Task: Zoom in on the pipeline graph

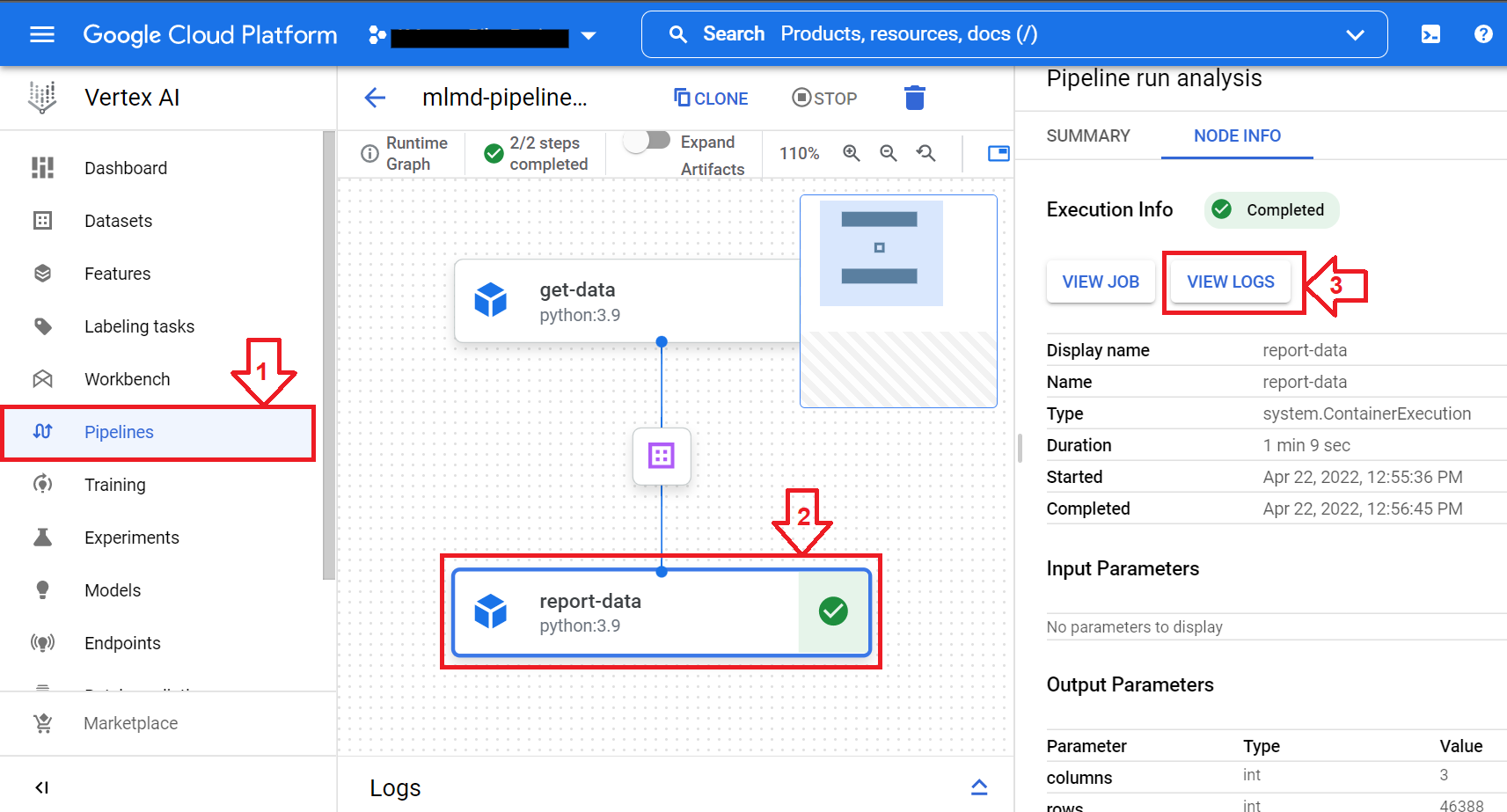Action: [852, 153]
